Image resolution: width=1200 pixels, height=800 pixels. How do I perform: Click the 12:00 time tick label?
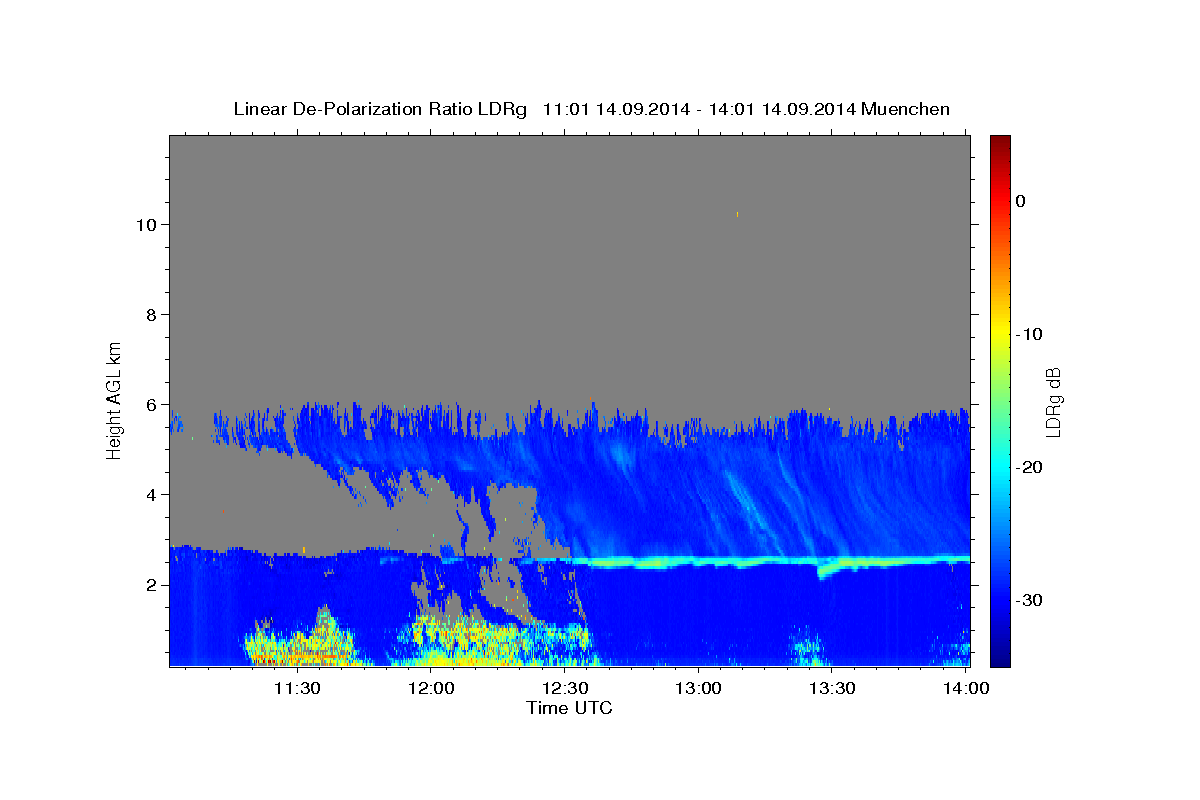tap(432, 688)
